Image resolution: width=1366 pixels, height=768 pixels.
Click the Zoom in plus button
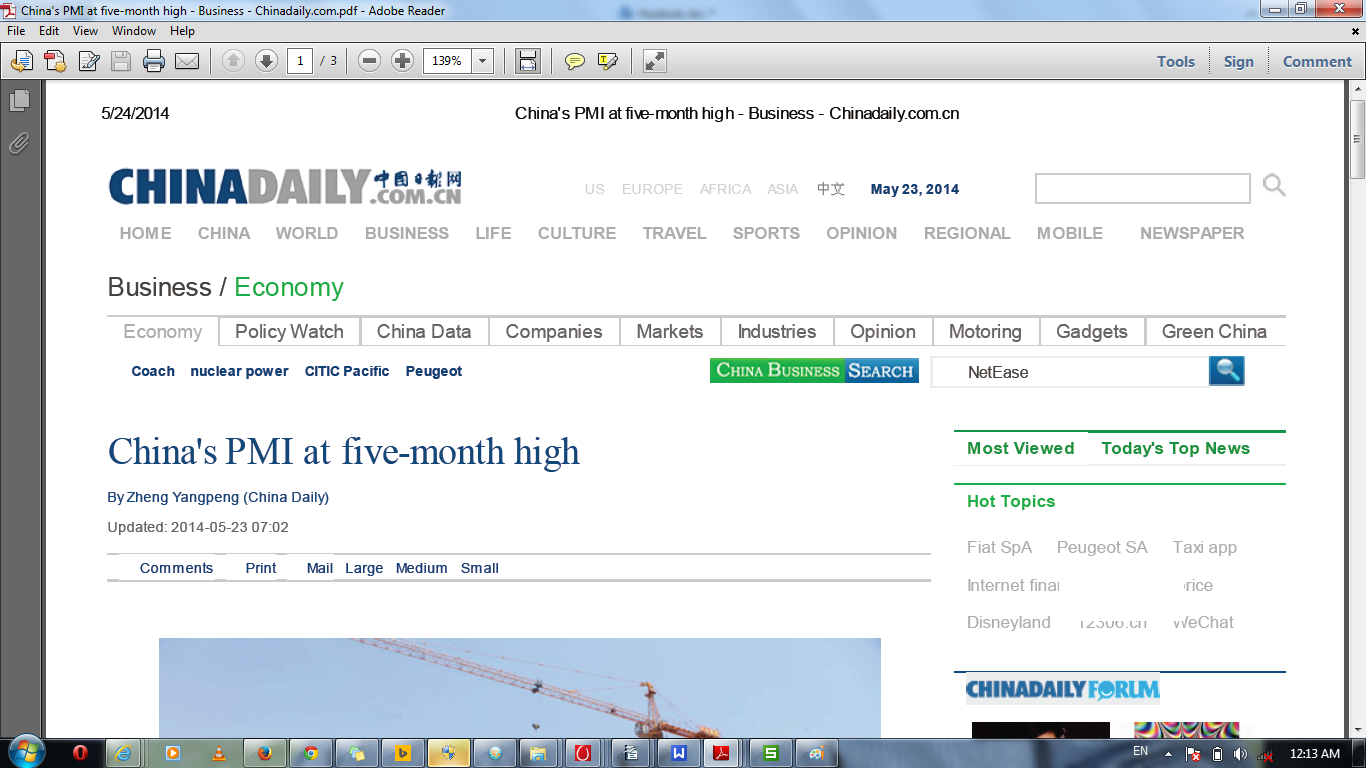[x=402, y=61]
